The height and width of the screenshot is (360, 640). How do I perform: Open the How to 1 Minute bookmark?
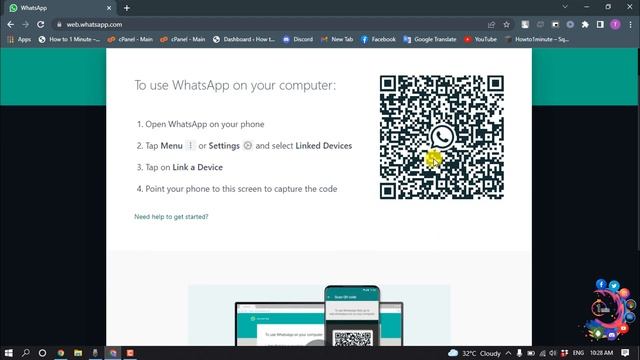(69, 39)
